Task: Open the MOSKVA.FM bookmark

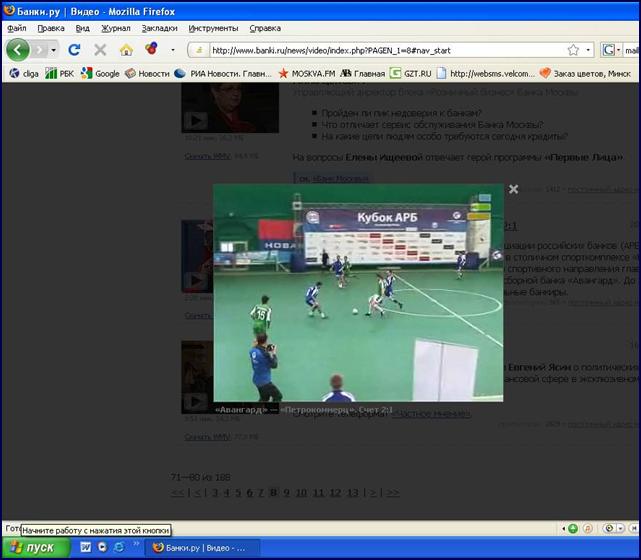Action: (307, 74)
